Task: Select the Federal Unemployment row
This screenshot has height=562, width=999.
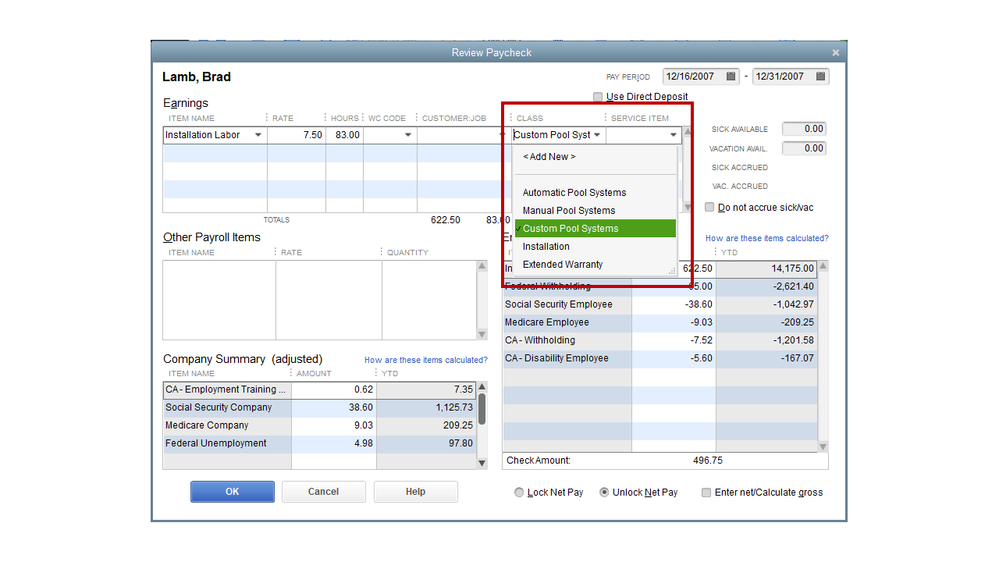Action: 320,443
